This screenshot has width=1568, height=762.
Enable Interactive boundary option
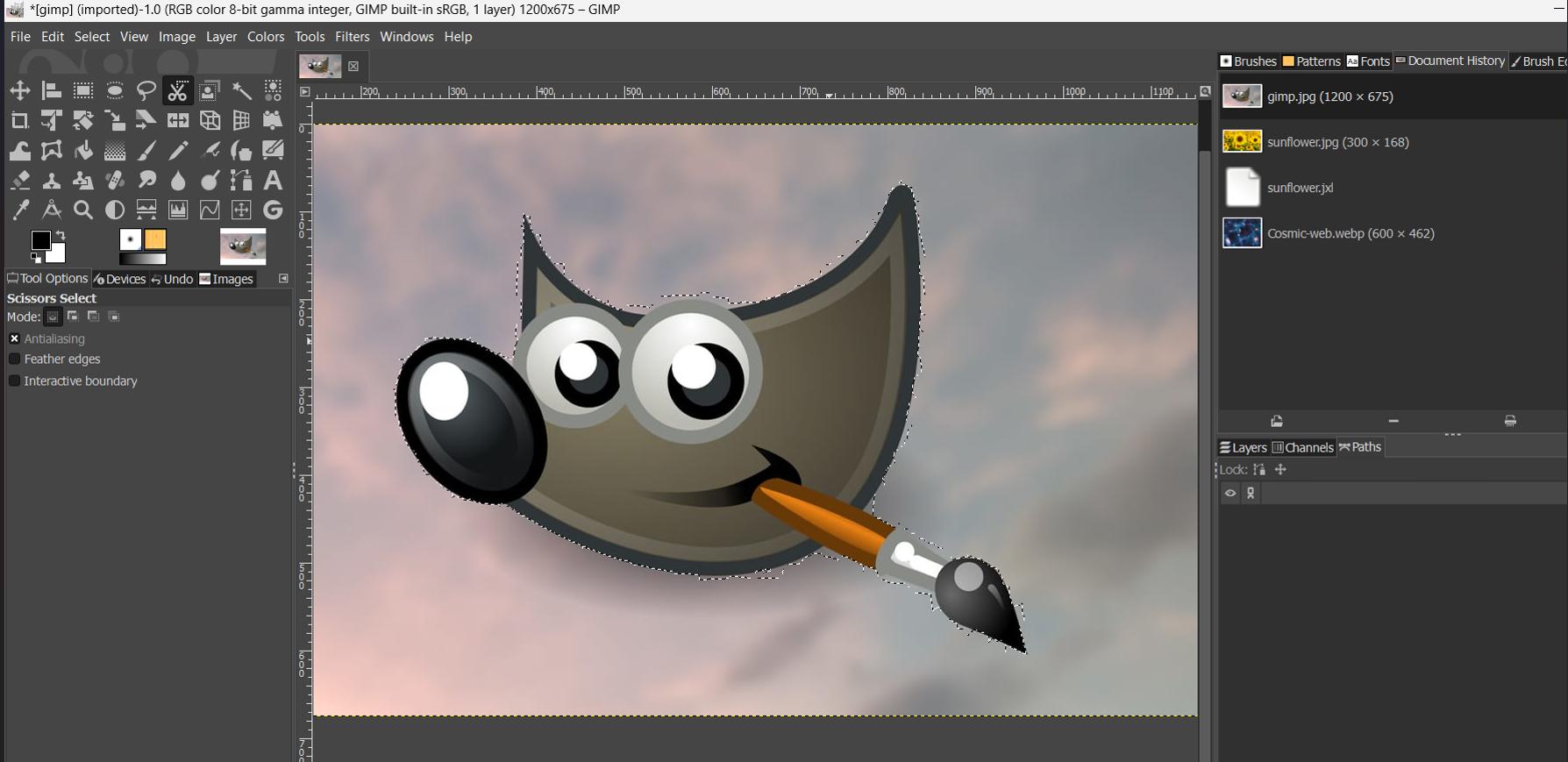(14, 381)
